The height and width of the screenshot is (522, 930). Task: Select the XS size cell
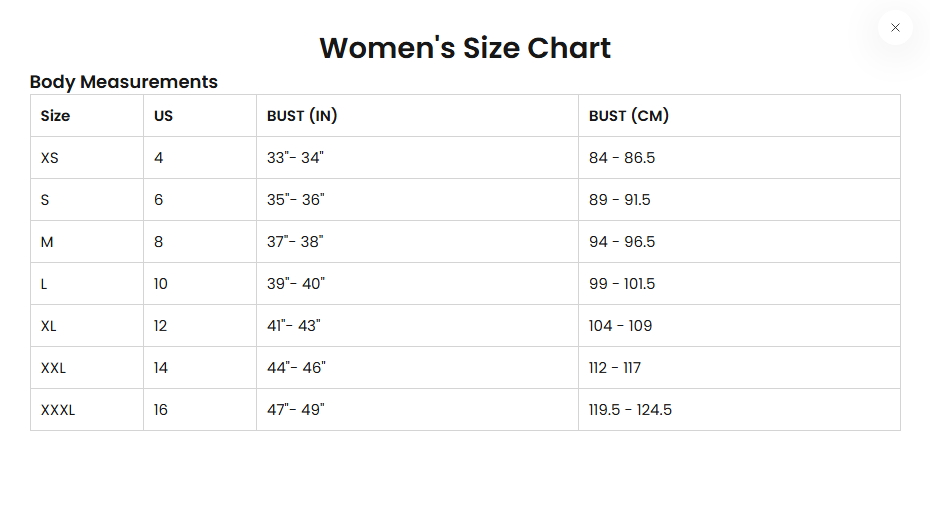tap(50, 158)
